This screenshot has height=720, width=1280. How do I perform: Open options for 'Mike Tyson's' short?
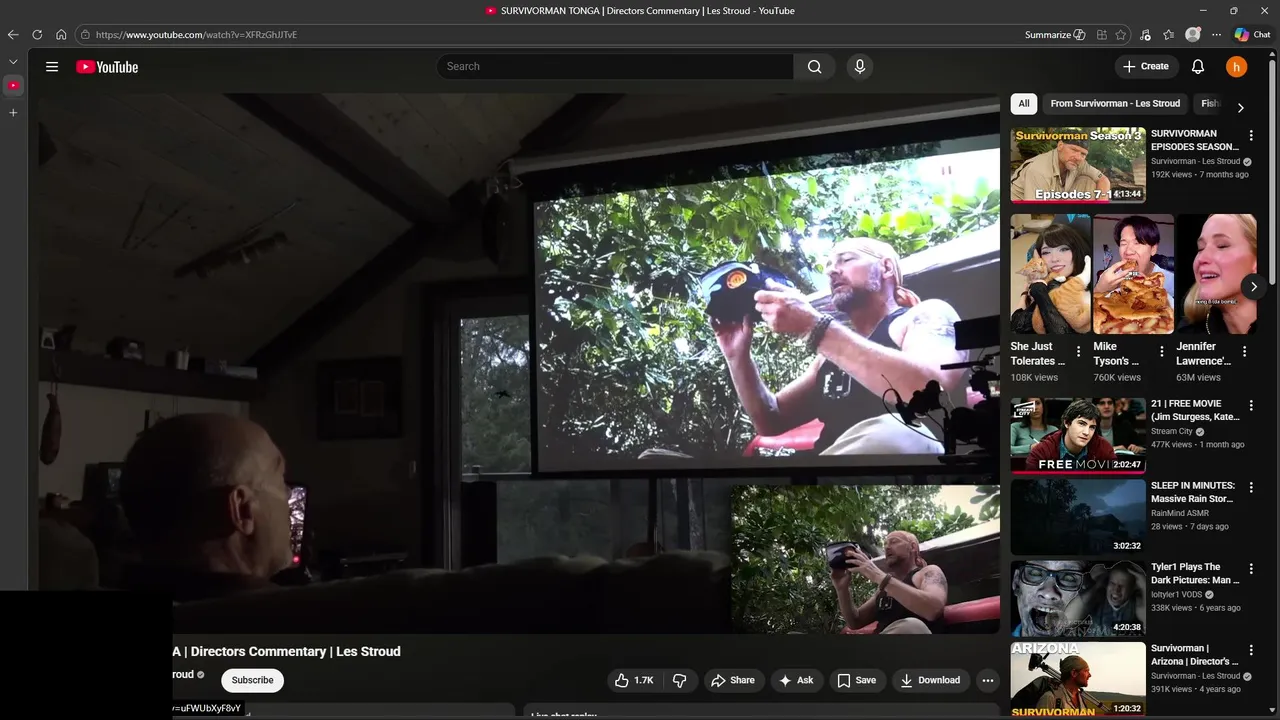click(x=1161, y=352)
